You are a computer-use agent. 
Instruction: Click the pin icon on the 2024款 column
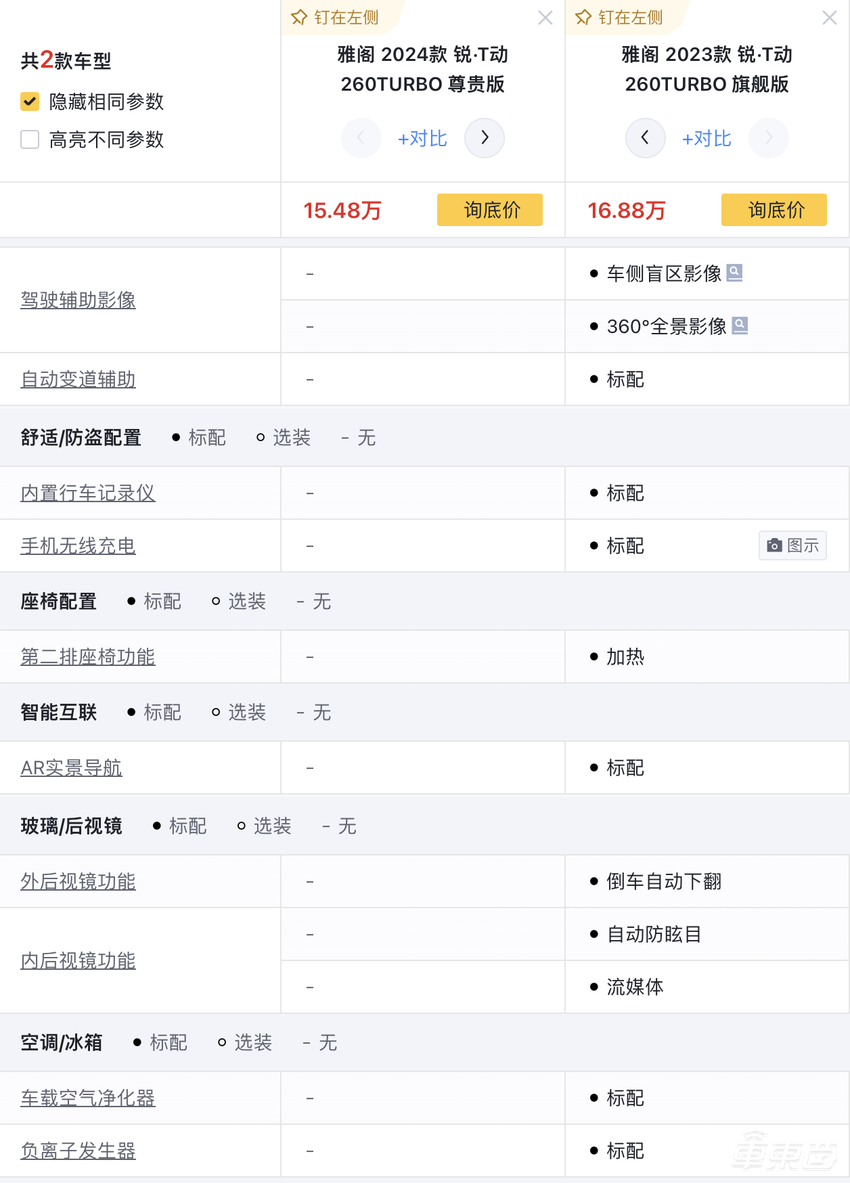coord(298,17)
